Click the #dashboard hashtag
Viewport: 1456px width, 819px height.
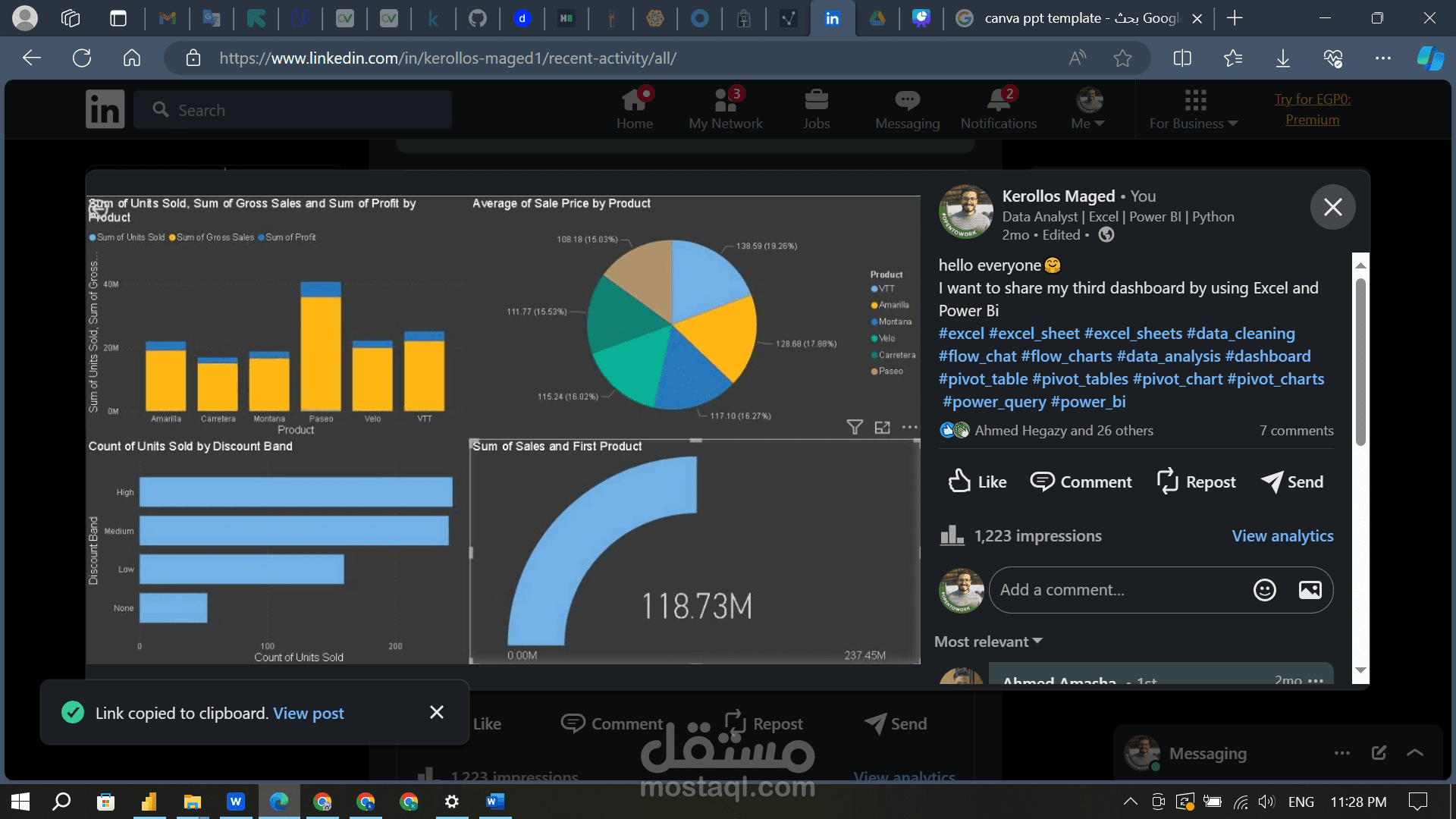click(1267, 356)
